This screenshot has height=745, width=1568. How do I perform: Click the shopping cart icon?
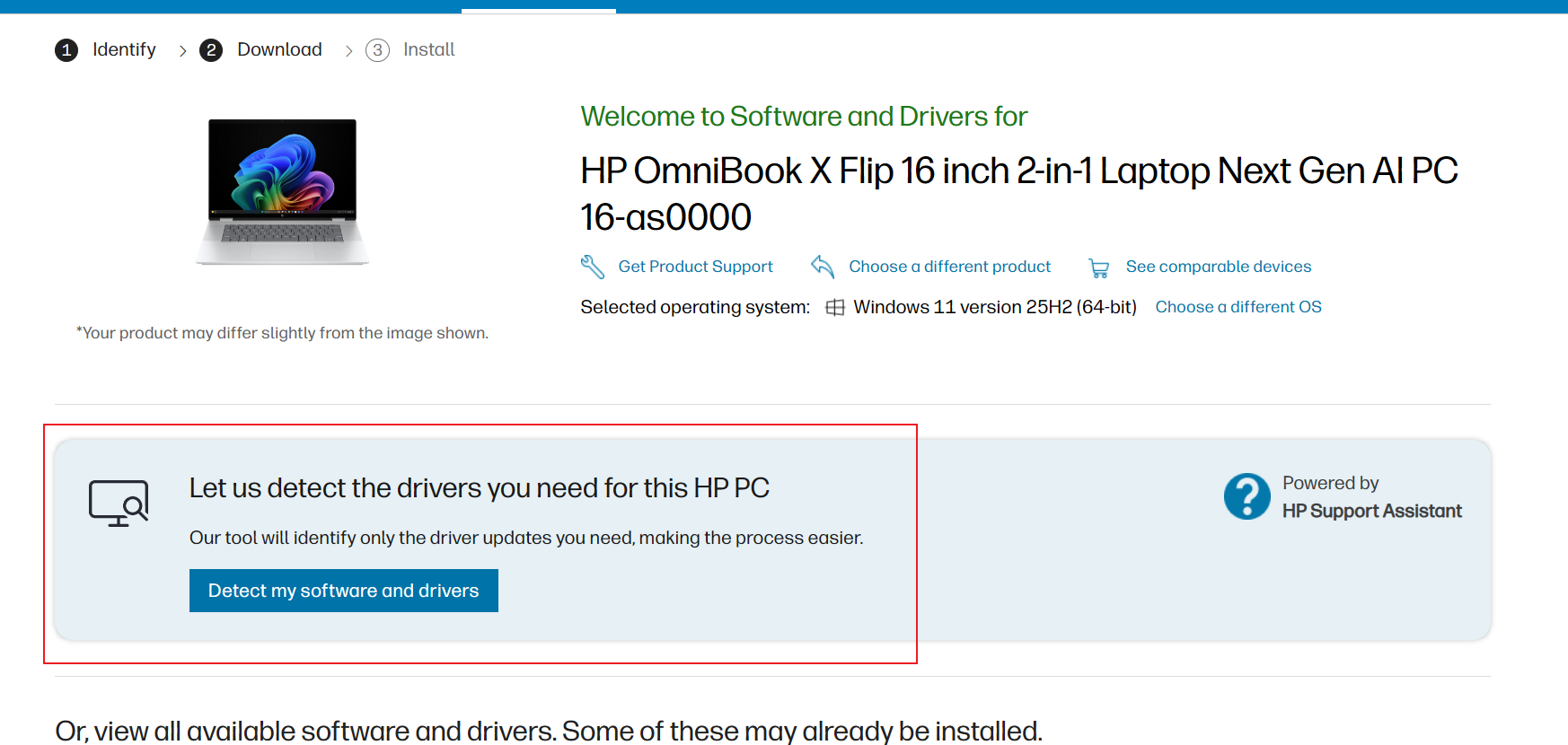click(x=1098, y=267)
